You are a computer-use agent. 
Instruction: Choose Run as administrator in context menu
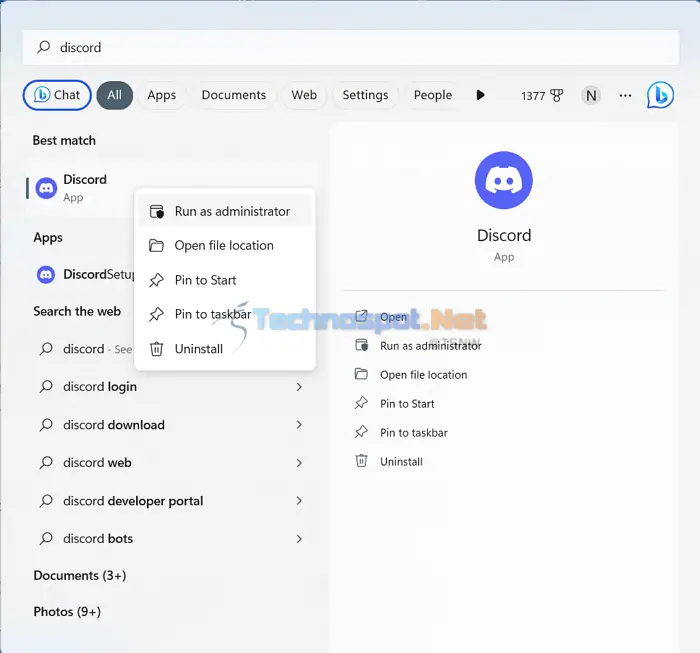225,211
